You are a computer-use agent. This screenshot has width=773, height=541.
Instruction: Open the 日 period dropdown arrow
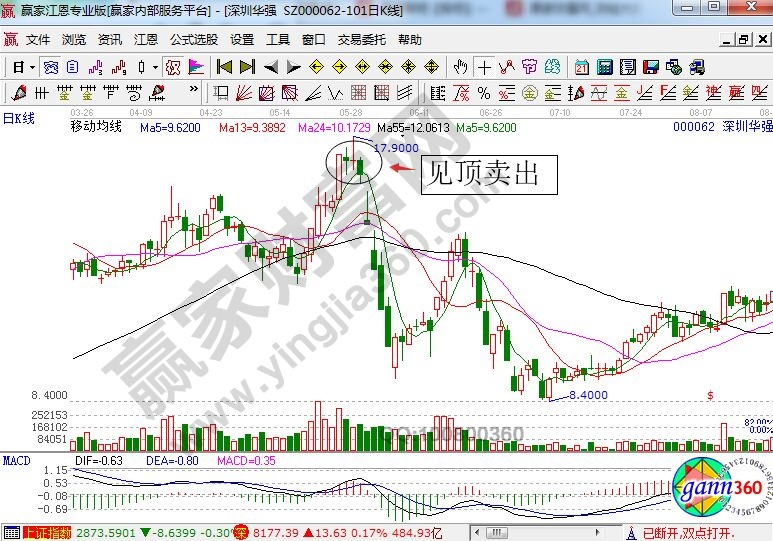coord(32,67)
